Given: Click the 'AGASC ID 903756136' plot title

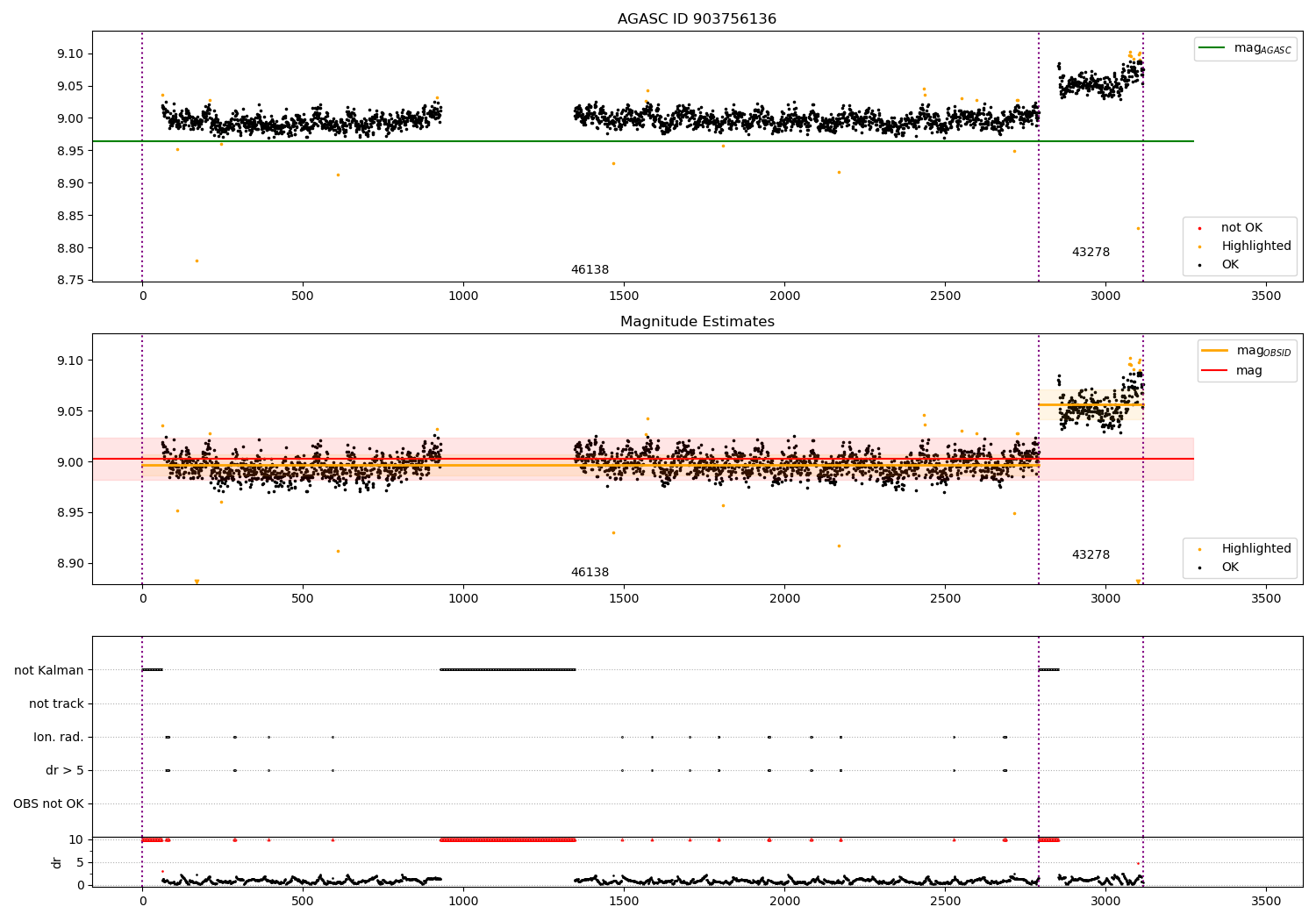Looking at the screenshot, I should 697,19.
